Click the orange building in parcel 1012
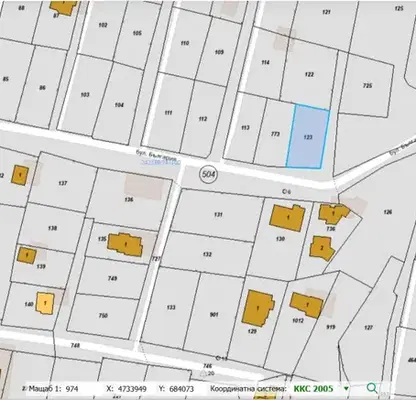Viewport: 416px width, 400px height. click(x=307, y=305)
